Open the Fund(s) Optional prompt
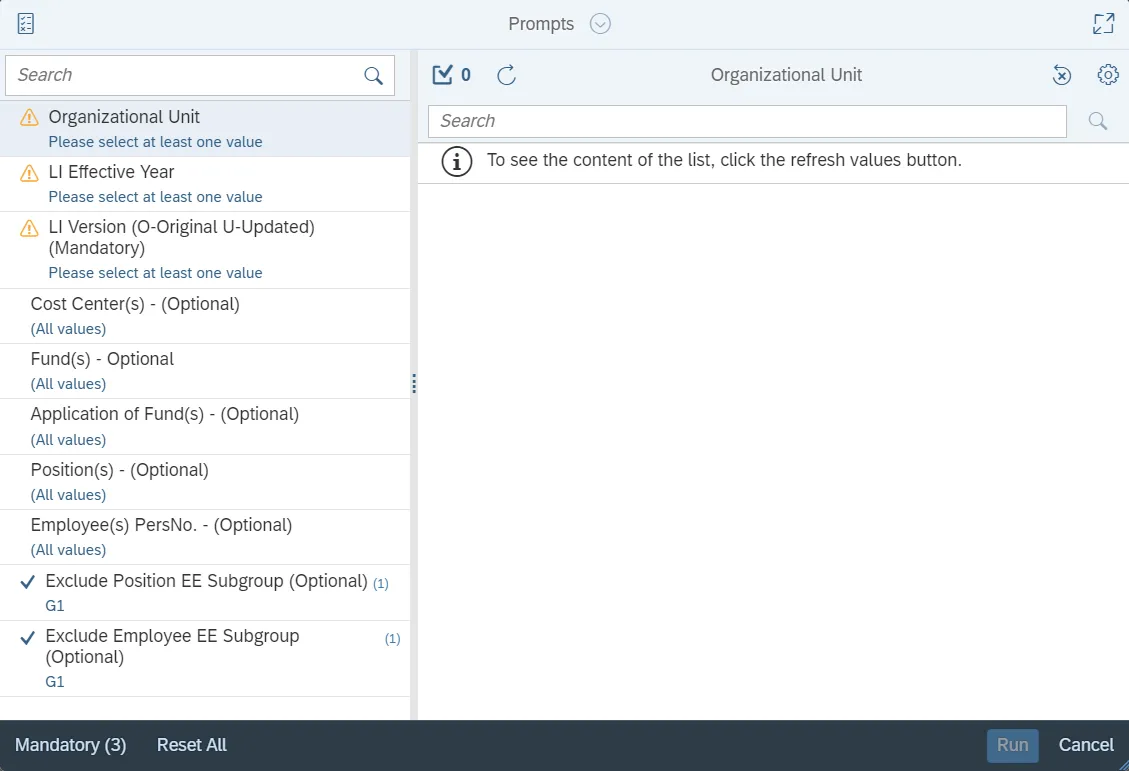1129x771 pixels. [102, 359]
